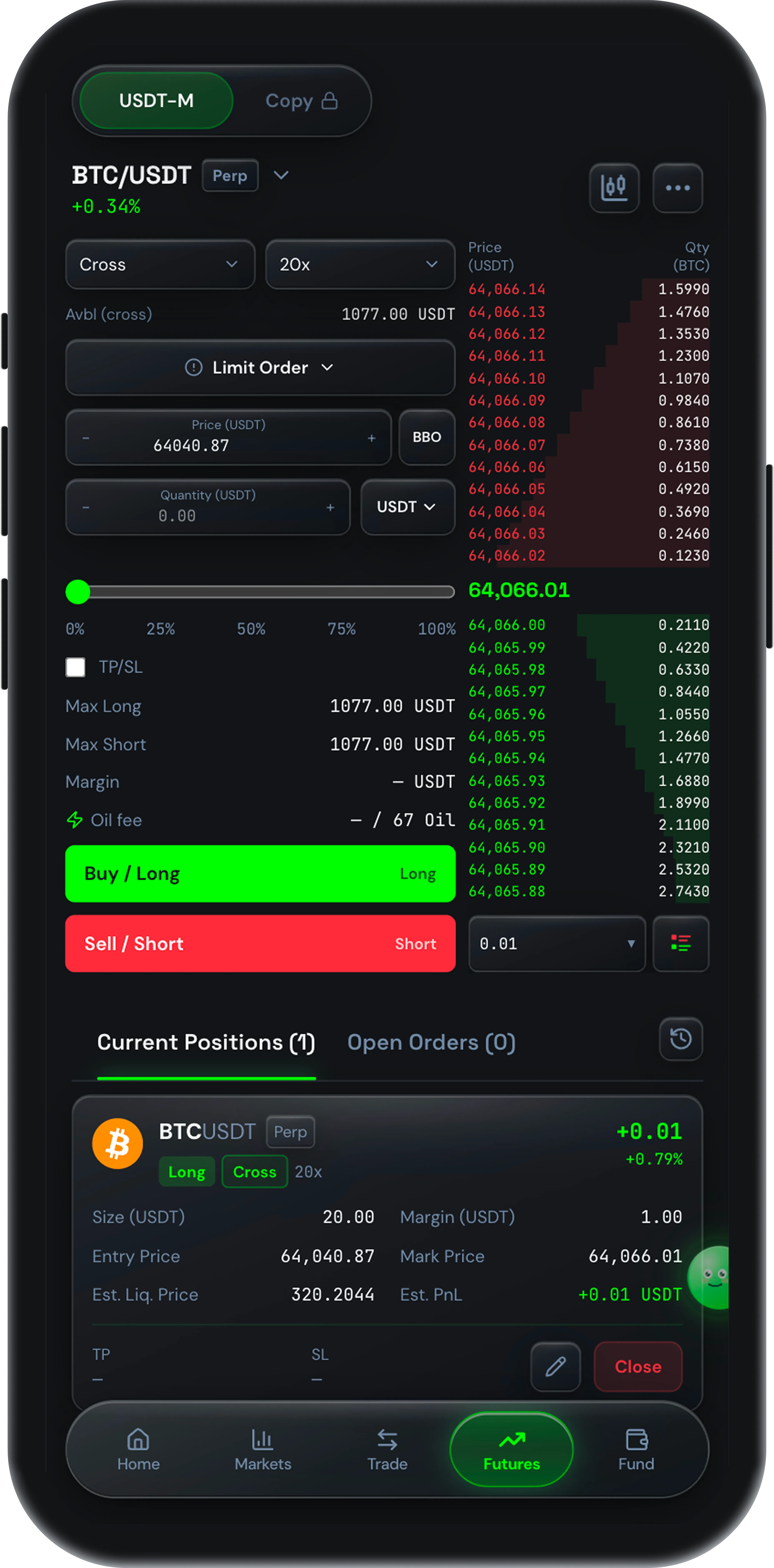Screen dimensions: 774x1568
Task: Tap the Limit Order info icon
Action: click(193, 368)
